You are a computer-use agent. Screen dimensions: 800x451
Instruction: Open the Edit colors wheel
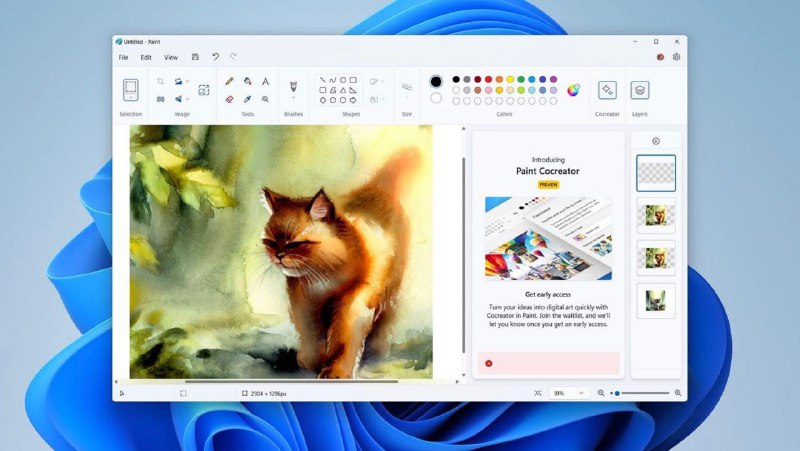point(573,90)
